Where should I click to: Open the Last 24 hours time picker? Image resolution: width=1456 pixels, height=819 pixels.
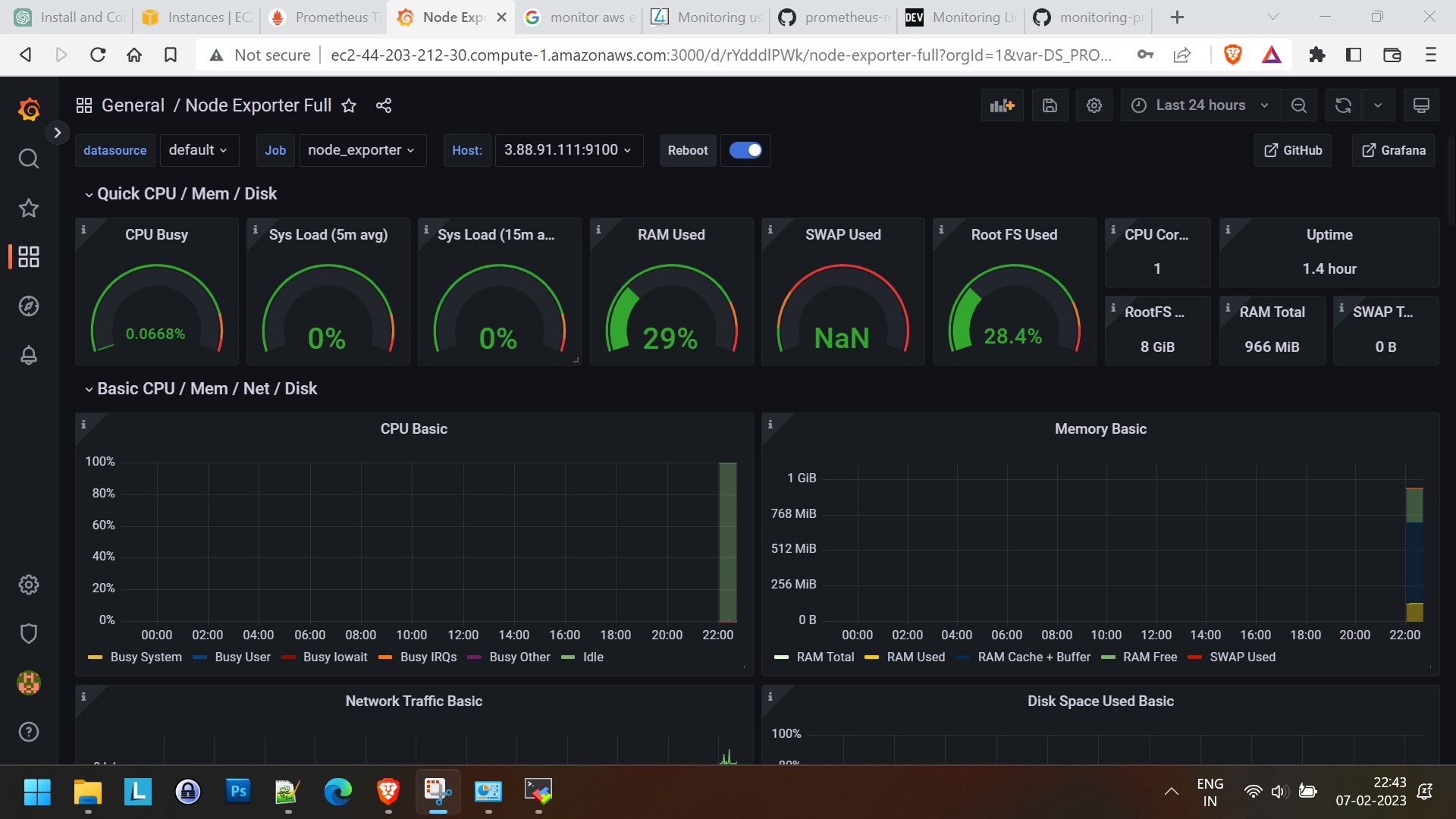tap(1200, 105)
